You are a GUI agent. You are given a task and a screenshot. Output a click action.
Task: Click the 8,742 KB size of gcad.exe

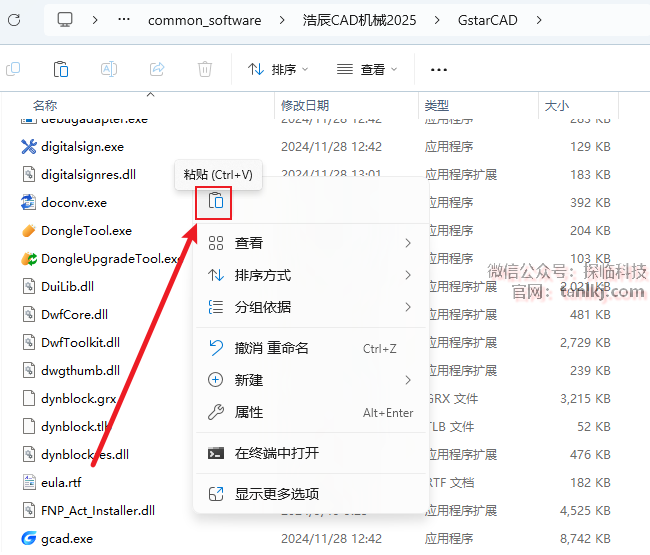click(x=585, y=538)
